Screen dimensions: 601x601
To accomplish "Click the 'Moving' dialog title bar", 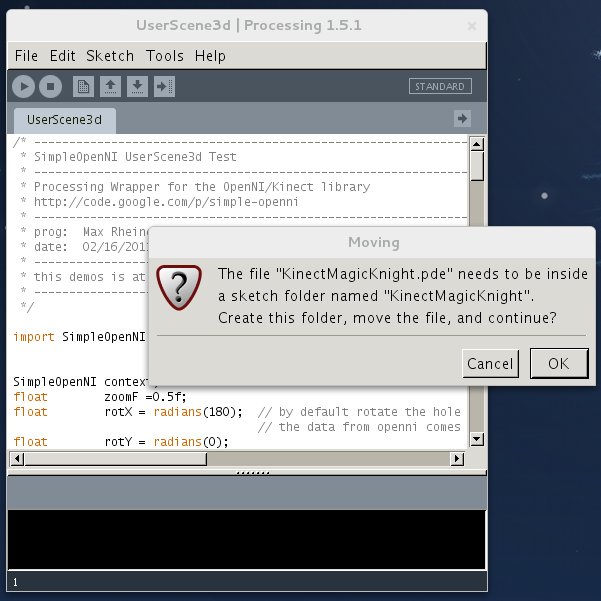I will tap(372, 242).
